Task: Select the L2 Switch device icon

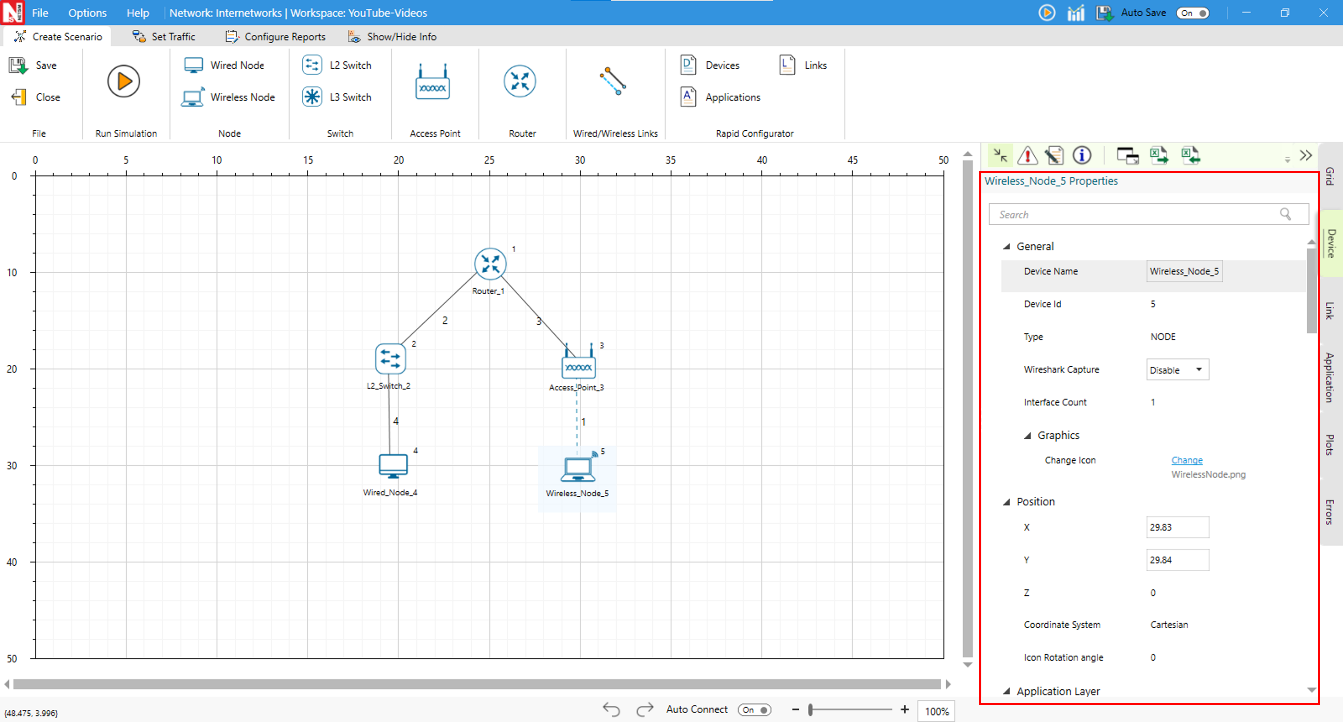Action: point(312,65)
